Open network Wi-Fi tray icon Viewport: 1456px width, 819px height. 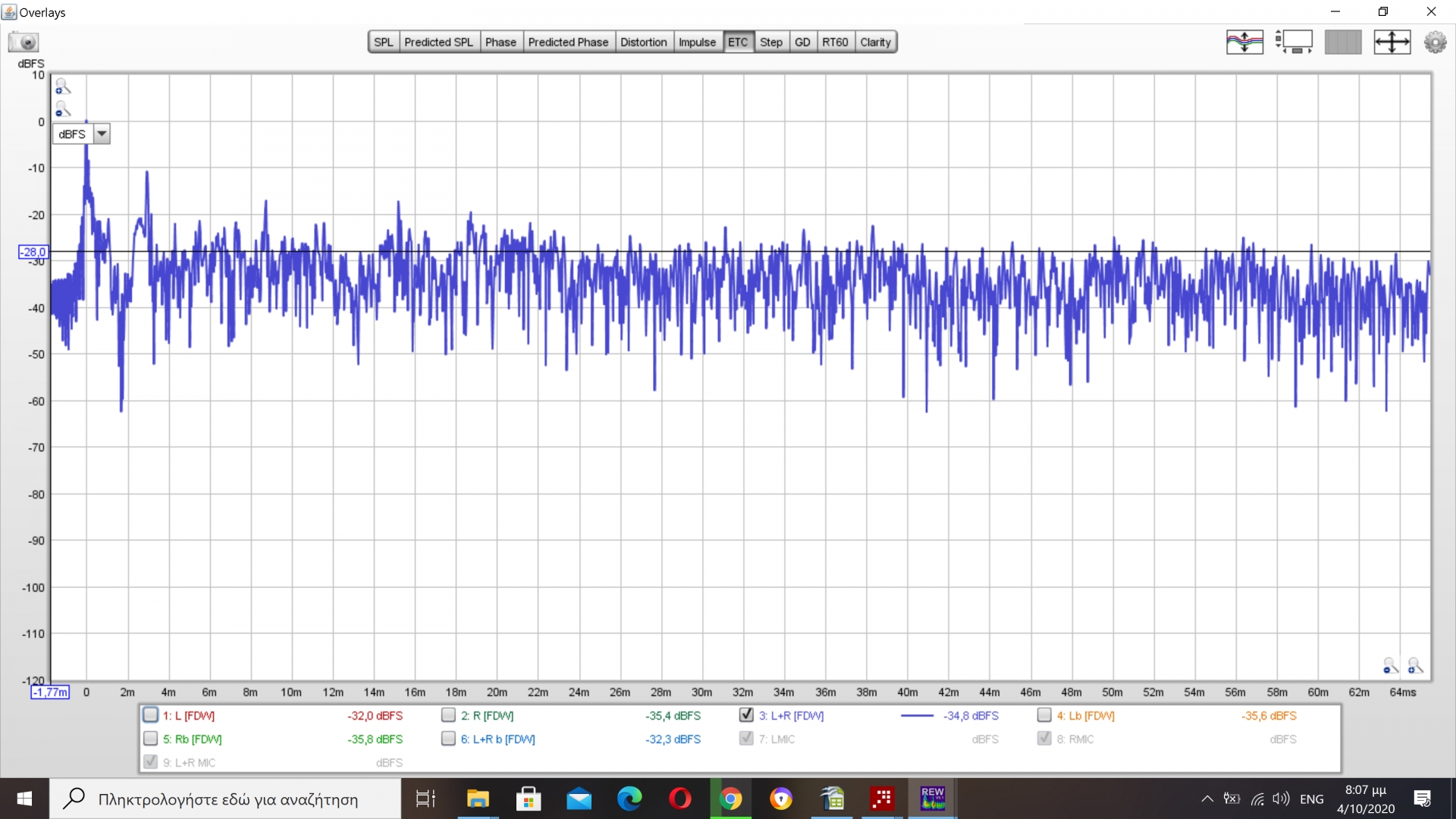[x=1257, y=799]
